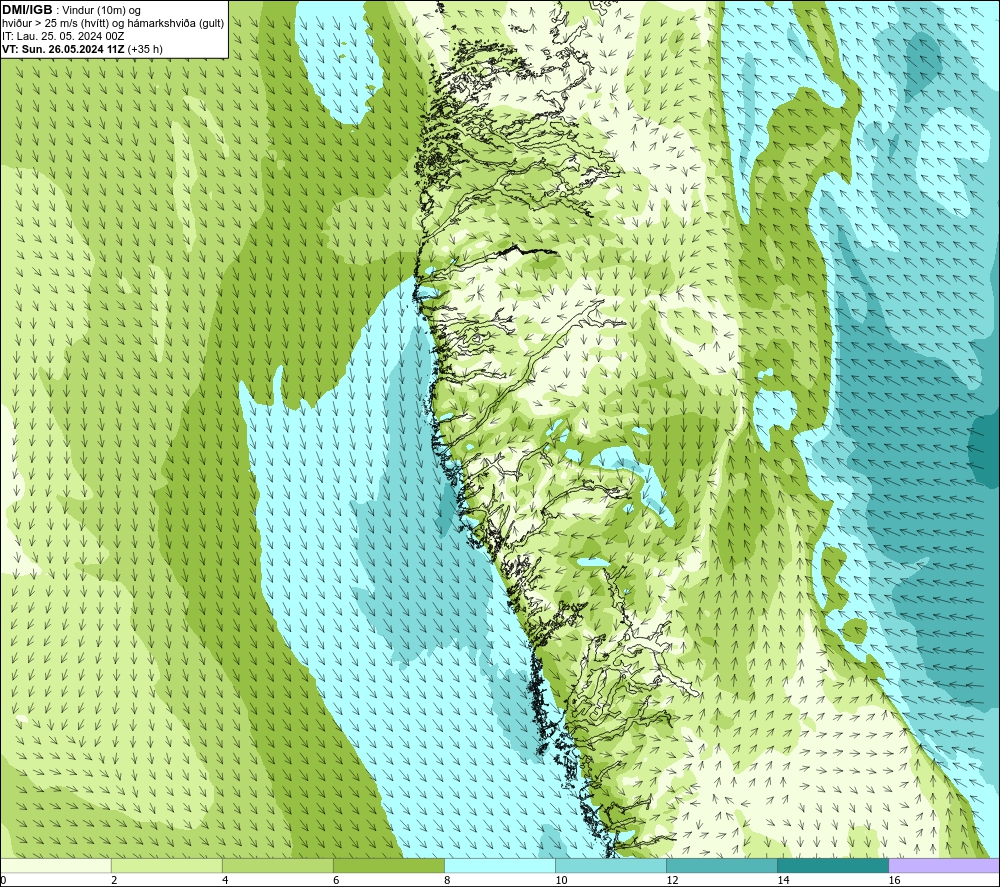Click the 'VT: Sun. 26.05.2024 11Z' line
The width and height of the screenshot is (1000, 887).
(63, 49)
